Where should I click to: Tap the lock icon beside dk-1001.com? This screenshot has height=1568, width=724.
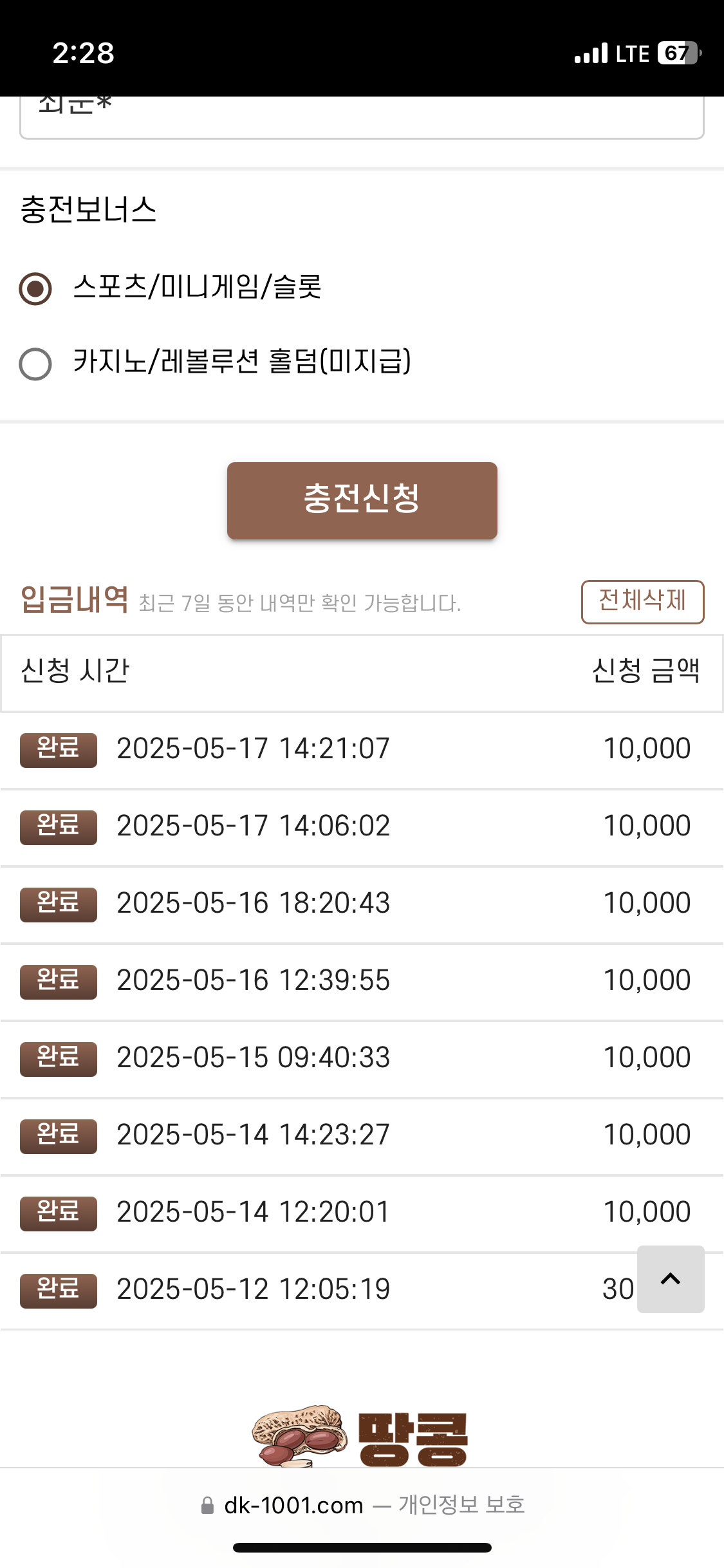click(207, 1506)
